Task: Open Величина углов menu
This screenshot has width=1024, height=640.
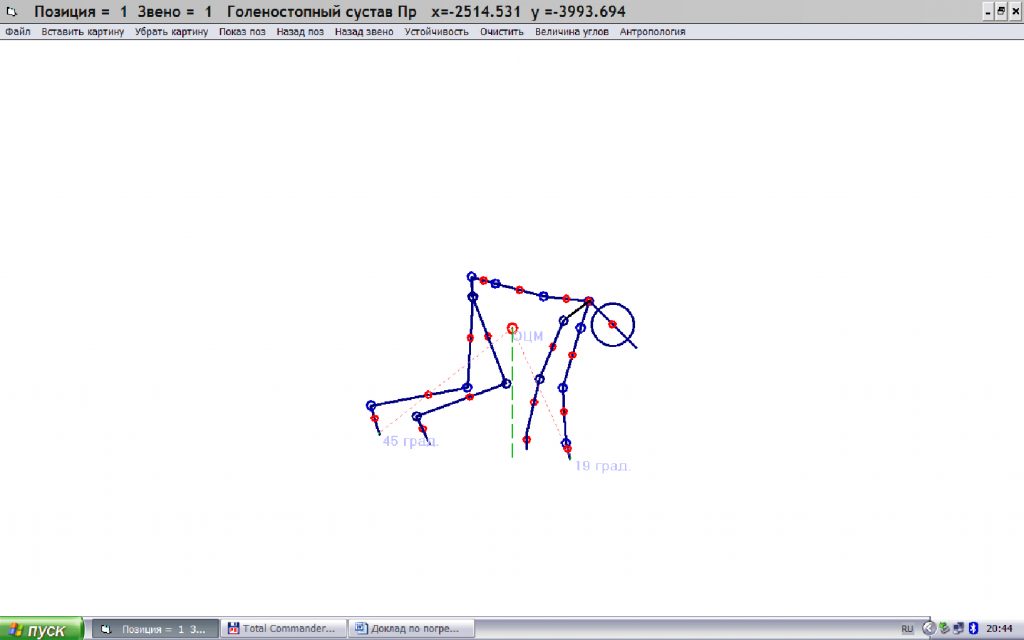Action: pyautogui.click(x=572, y=32)
